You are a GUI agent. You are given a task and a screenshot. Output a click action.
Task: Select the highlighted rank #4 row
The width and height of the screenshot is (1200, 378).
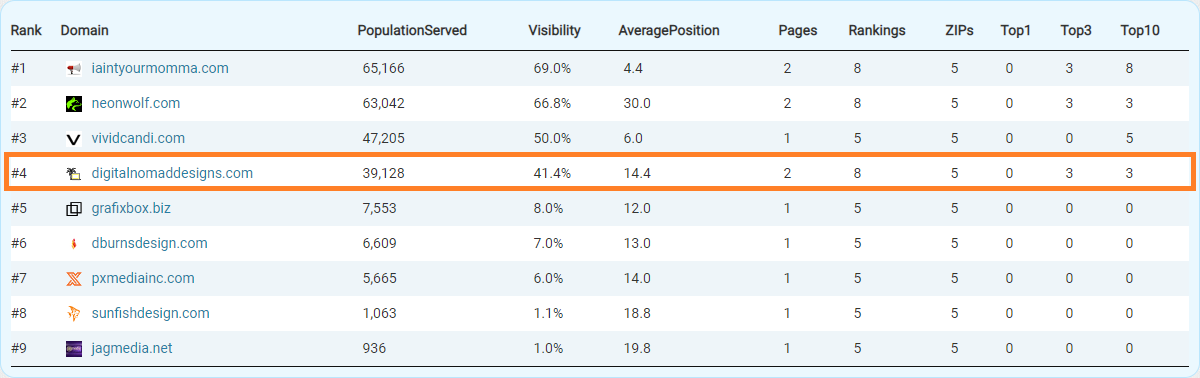coord(600,173)
